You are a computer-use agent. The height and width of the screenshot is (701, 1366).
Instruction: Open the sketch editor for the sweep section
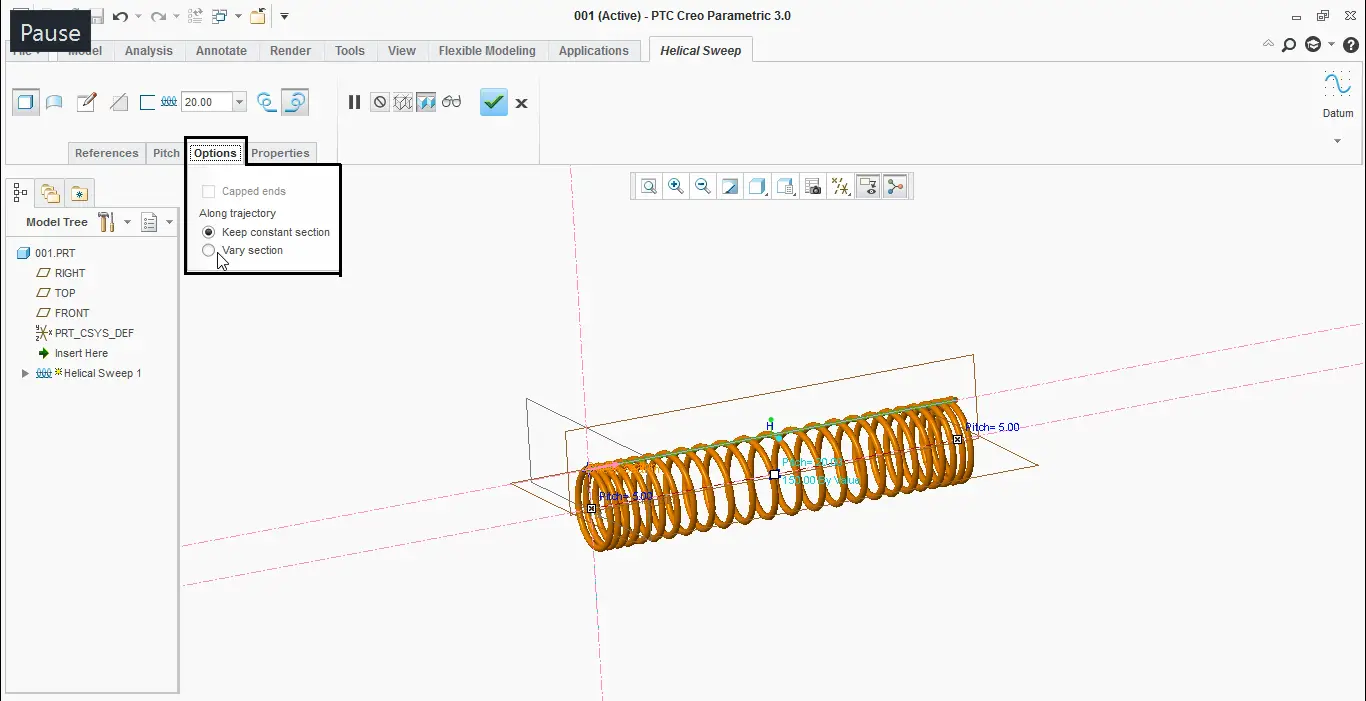tap(87, 101)
